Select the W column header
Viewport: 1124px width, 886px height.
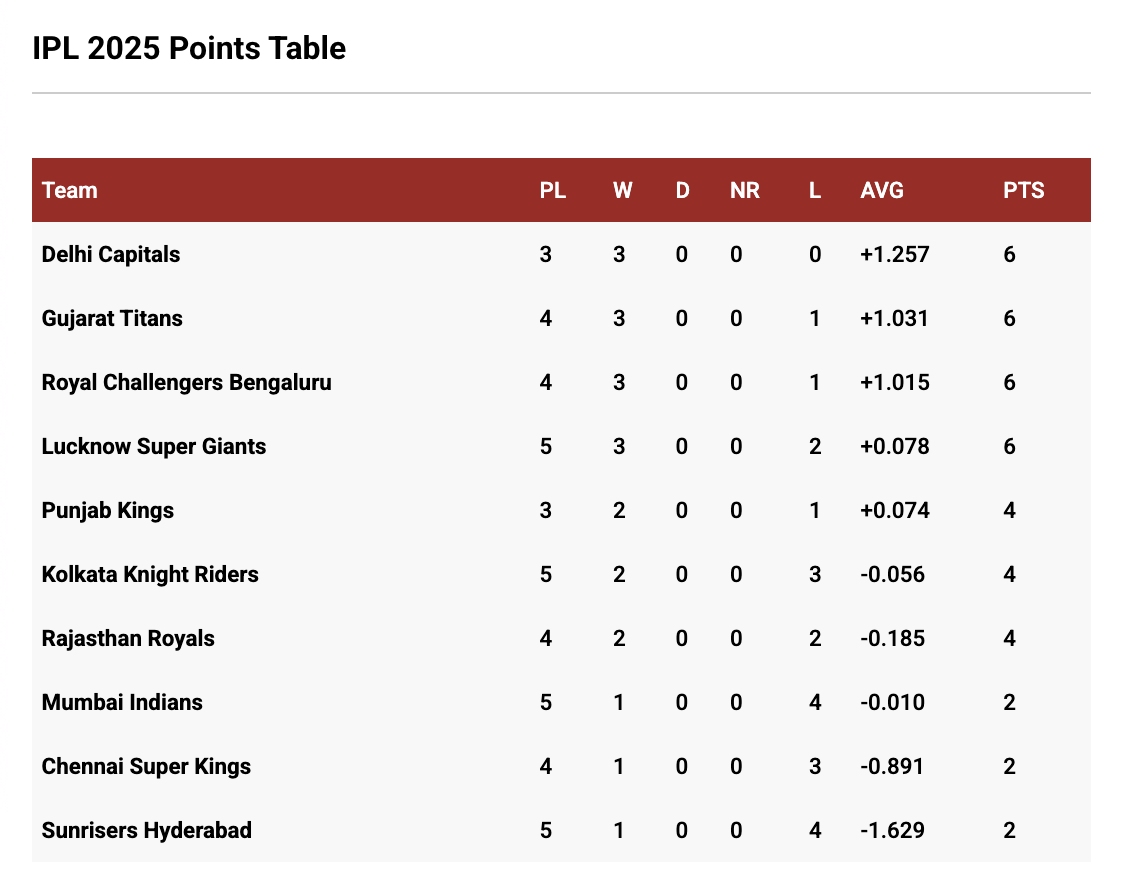click(623, 190)
